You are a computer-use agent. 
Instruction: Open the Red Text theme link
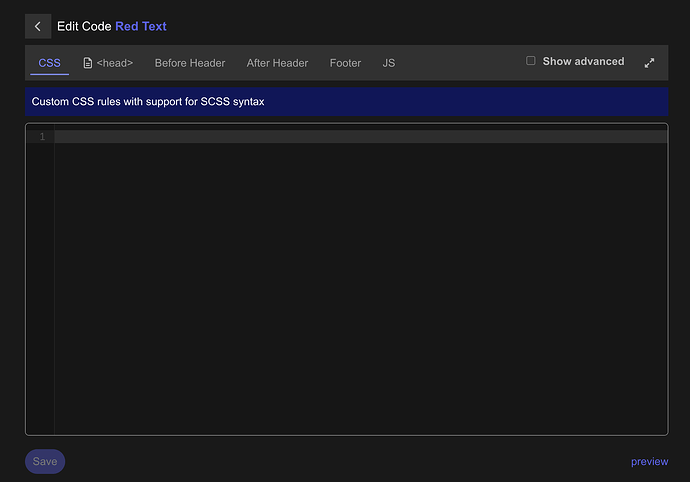click(x=141, y=26)
